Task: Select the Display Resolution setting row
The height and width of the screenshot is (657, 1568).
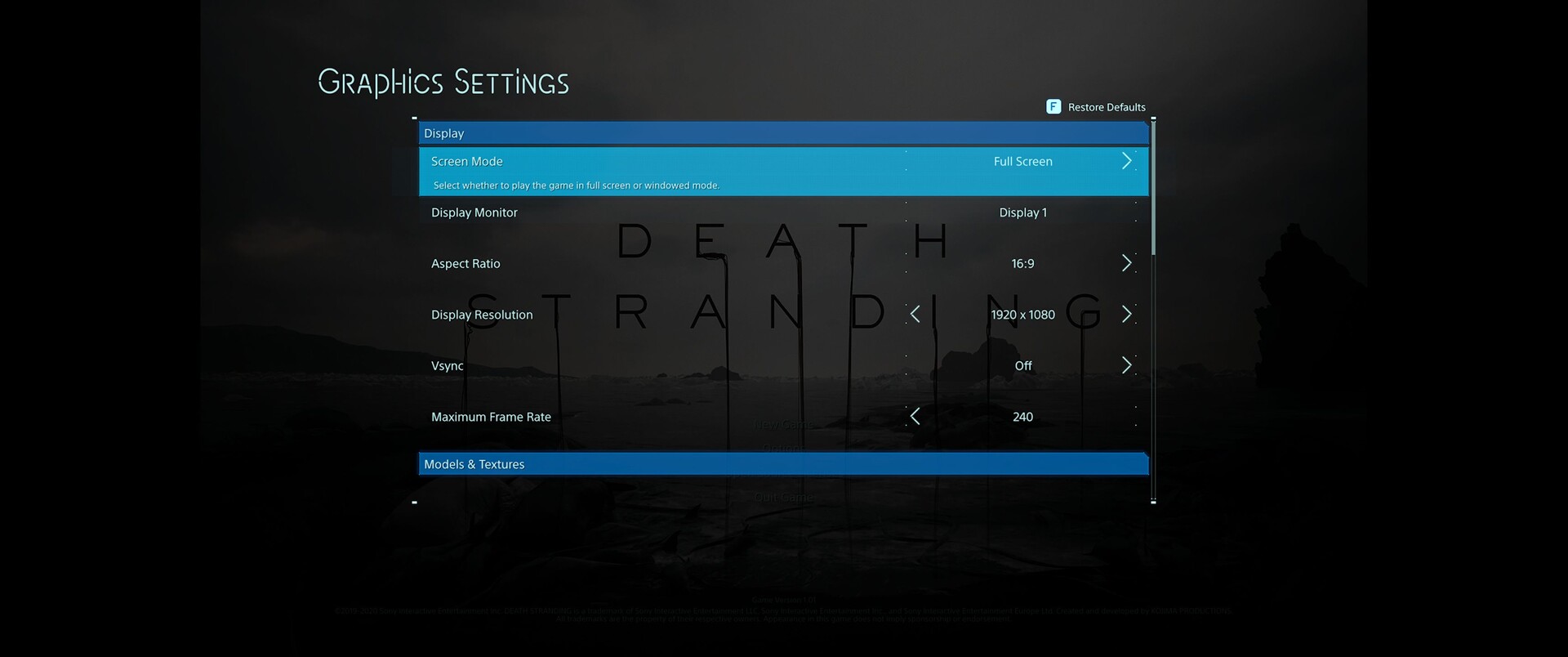Action: [x=783, y=315]
